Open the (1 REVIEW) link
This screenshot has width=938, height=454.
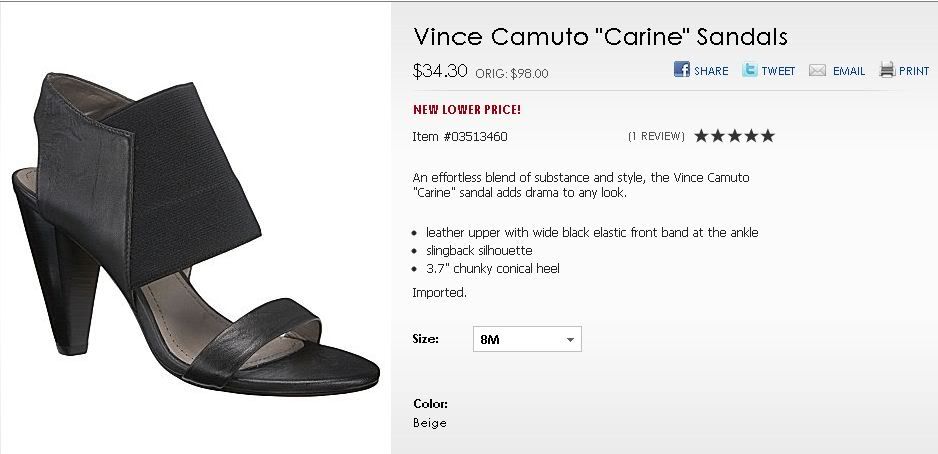[656, 136]
